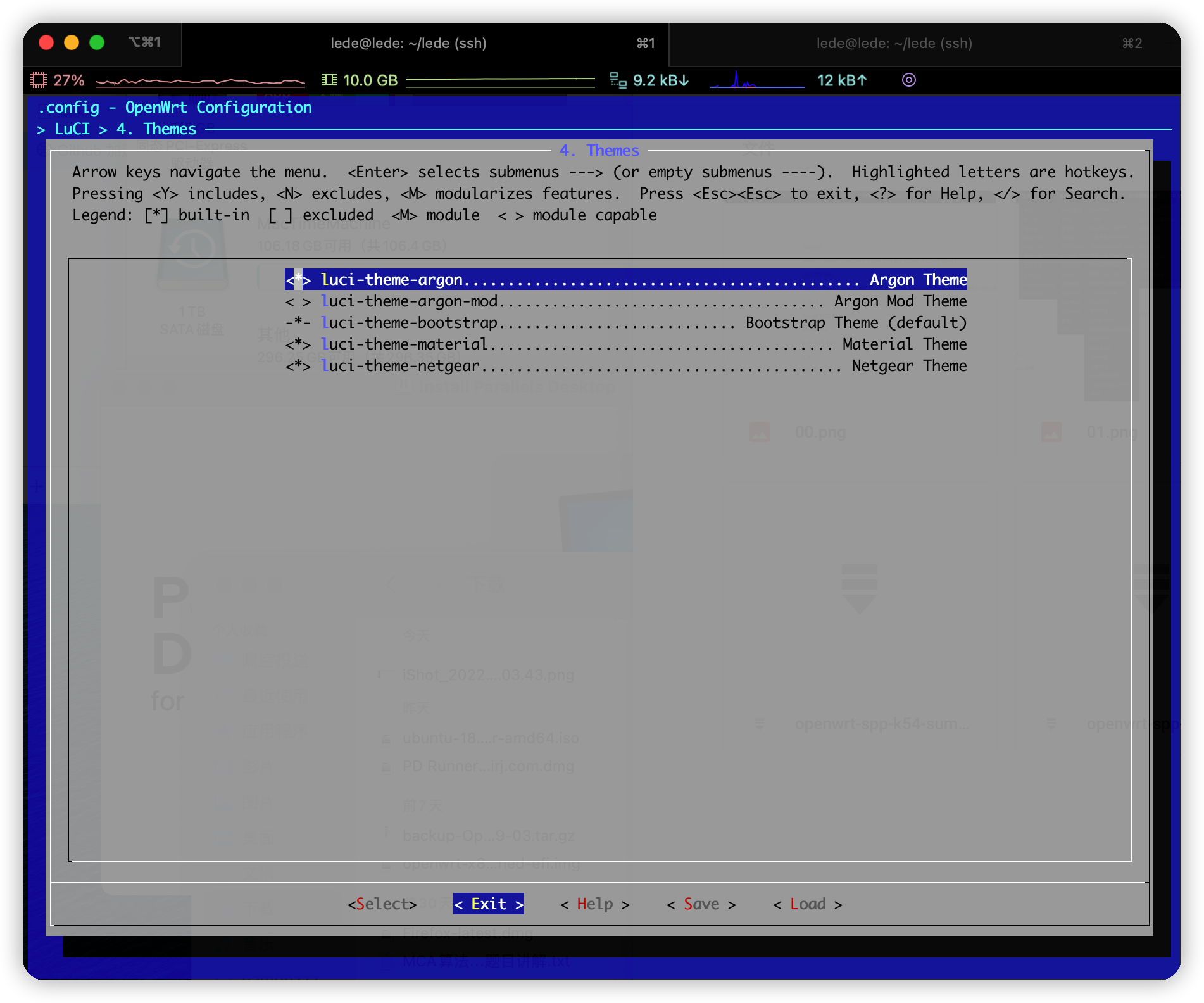Click the CPU usage graph line
Screen dimensions: 1204x1003
point(200,81)
